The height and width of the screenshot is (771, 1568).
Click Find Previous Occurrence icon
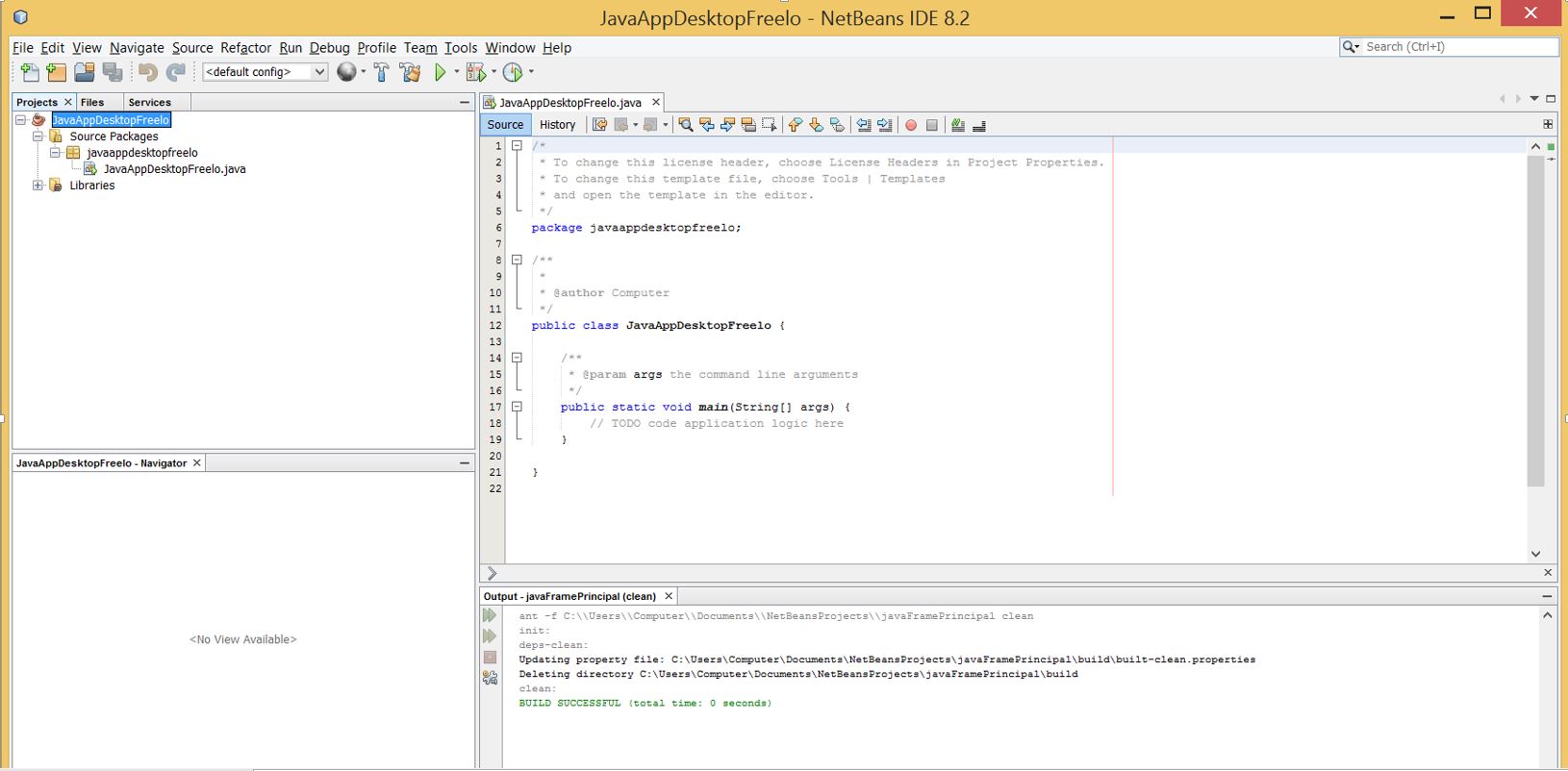point(706,125)
